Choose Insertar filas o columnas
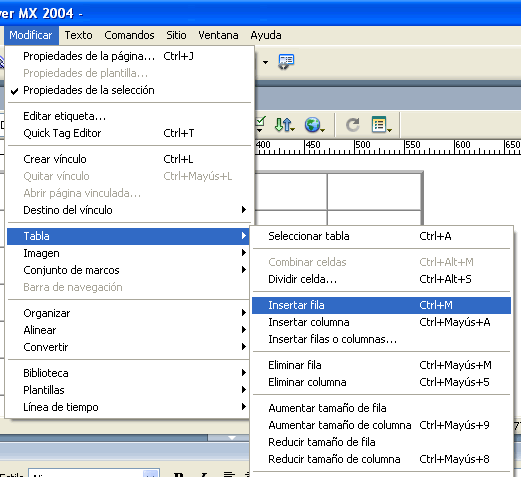 [x=381, y=339]
